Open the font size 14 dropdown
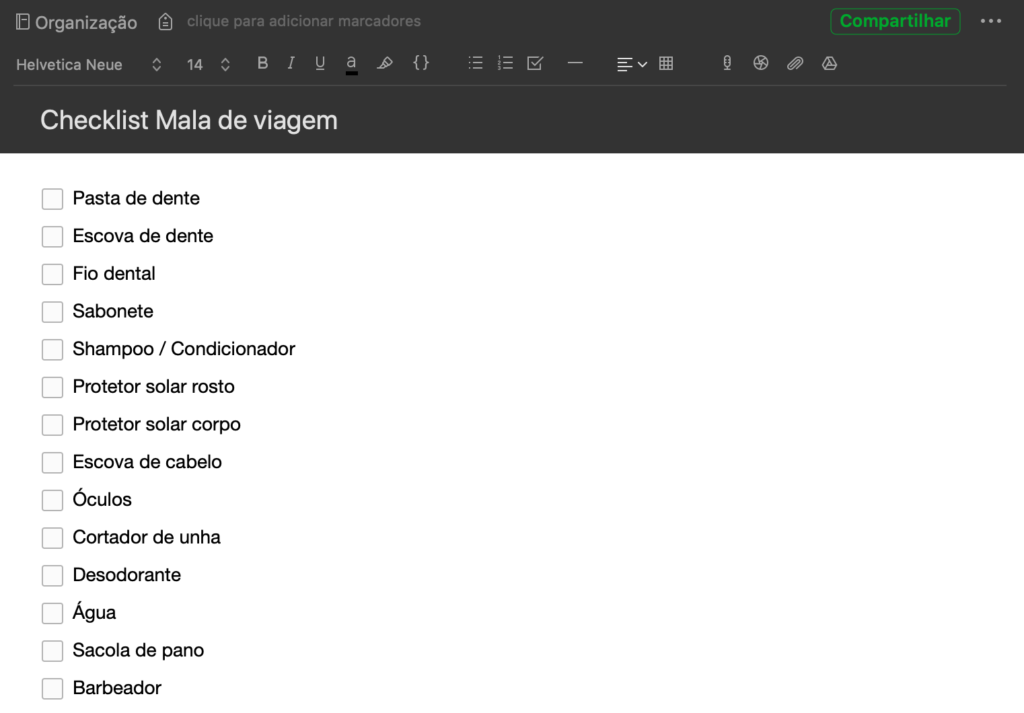The image size is (1024, 713). 208,65
